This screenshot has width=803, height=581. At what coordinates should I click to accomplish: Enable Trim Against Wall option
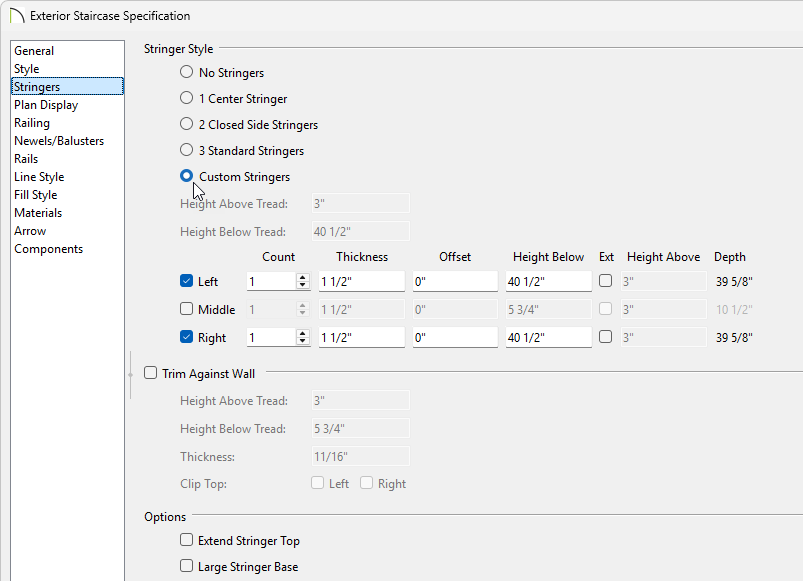(x=151, y=374)
